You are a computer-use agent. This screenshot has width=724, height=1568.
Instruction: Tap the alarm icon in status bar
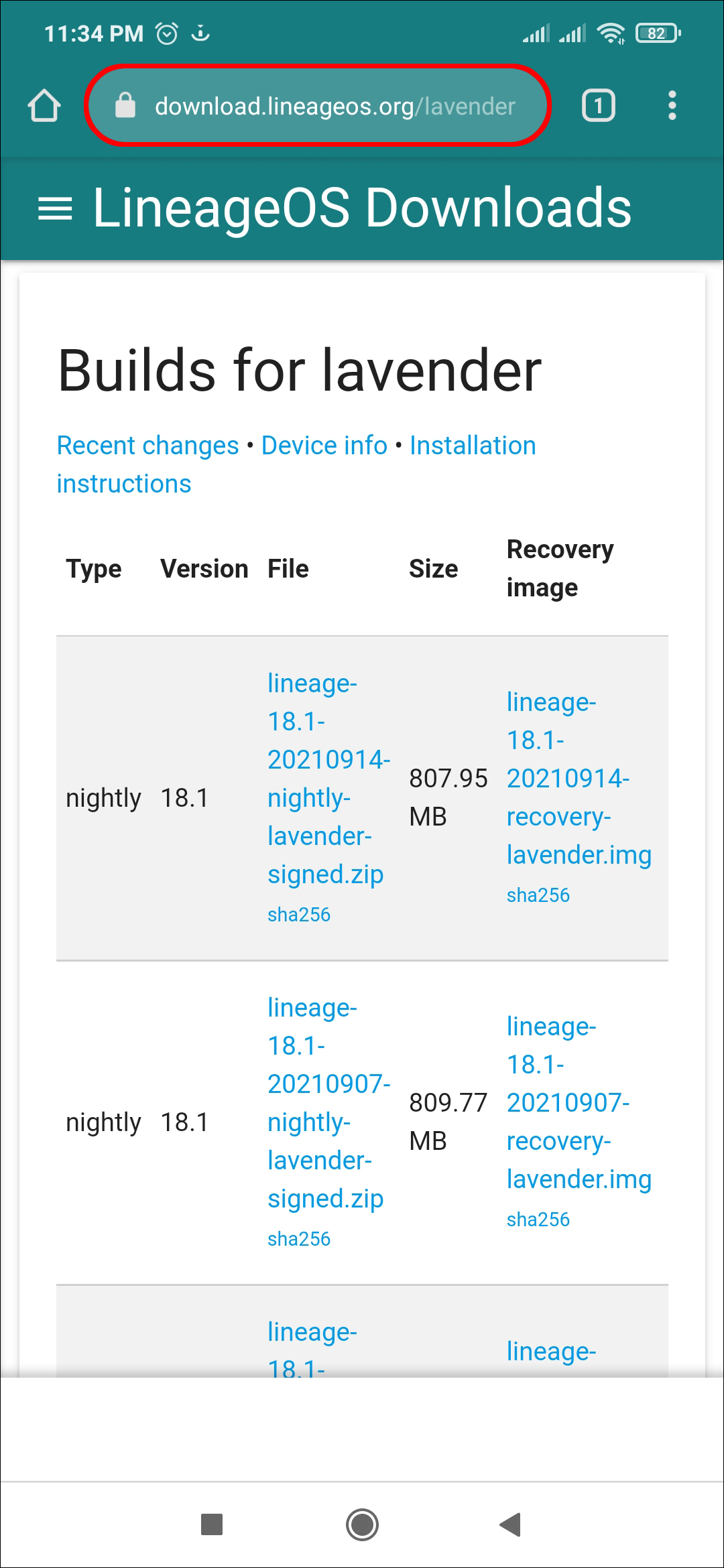[167, 33]
